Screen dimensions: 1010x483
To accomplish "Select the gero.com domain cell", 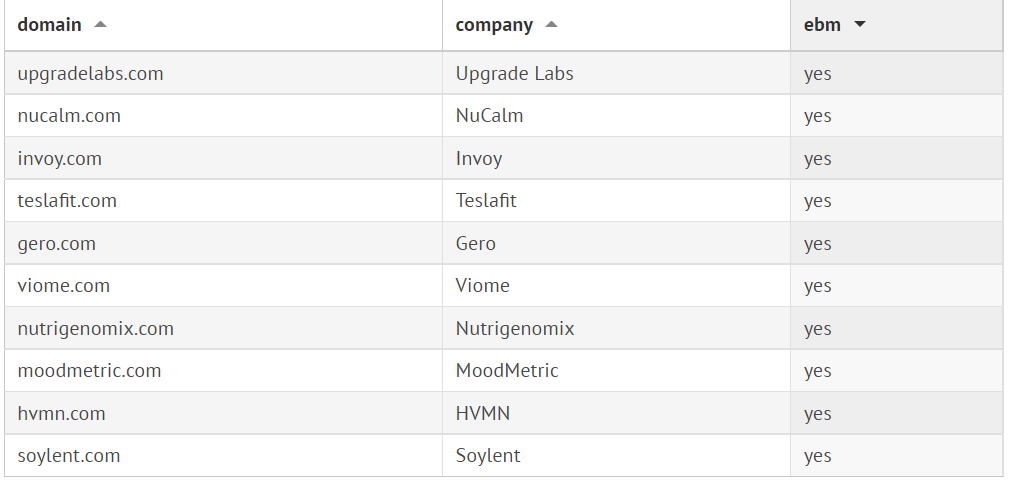I will pos(57,244).
